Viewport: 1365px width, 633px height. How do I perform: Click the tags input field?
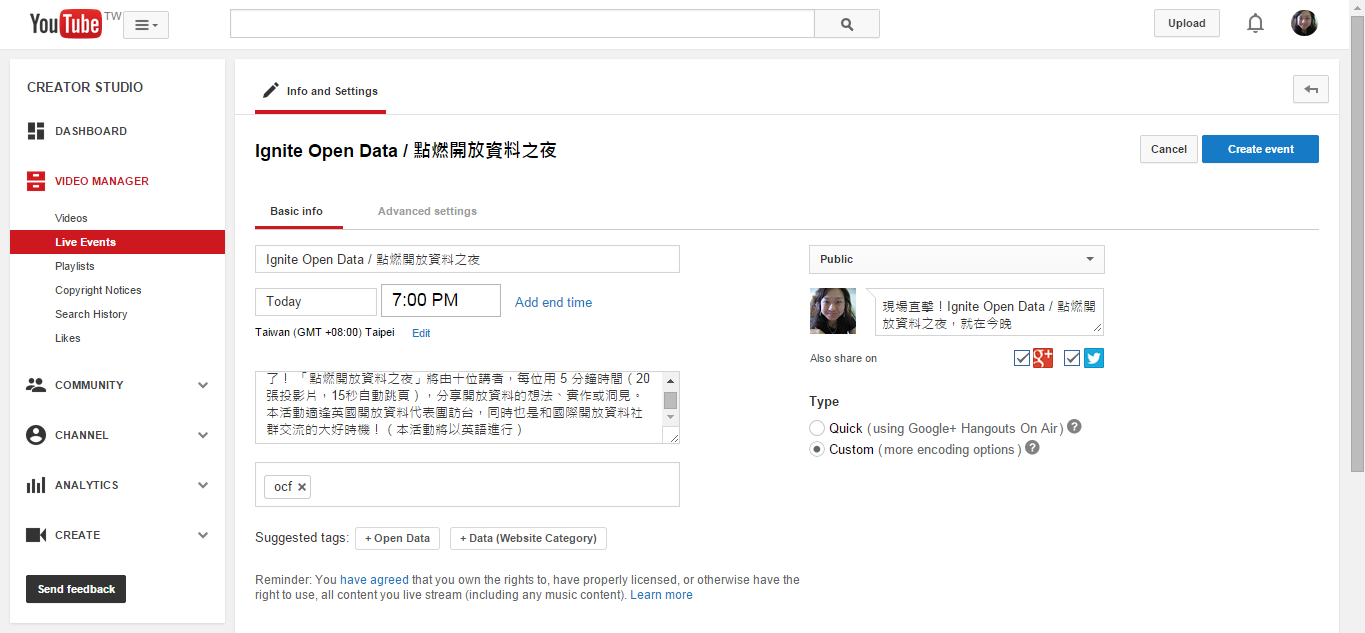pyautogui.click(x=467, y=484)
